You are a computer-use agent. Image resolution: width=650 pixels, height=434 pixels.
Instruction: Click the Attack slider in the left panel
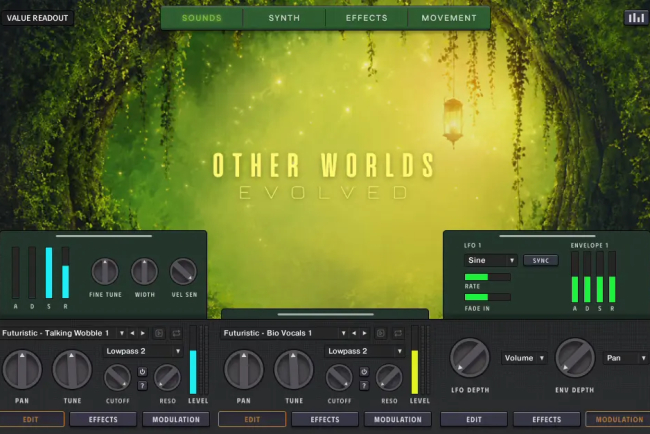(16, 272)
